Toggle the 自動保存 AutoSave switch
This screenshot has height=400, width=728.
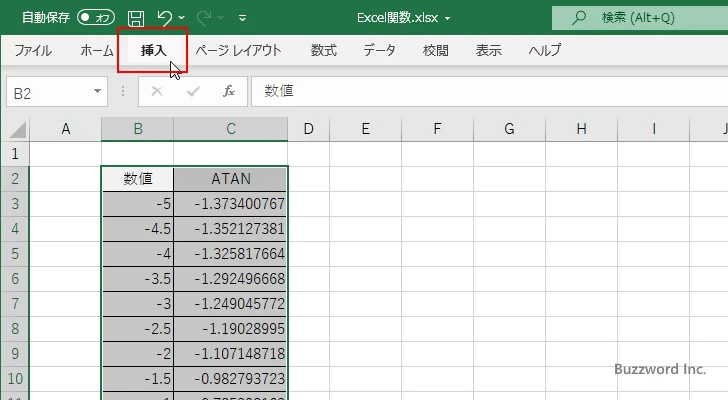tap(96, 18)
